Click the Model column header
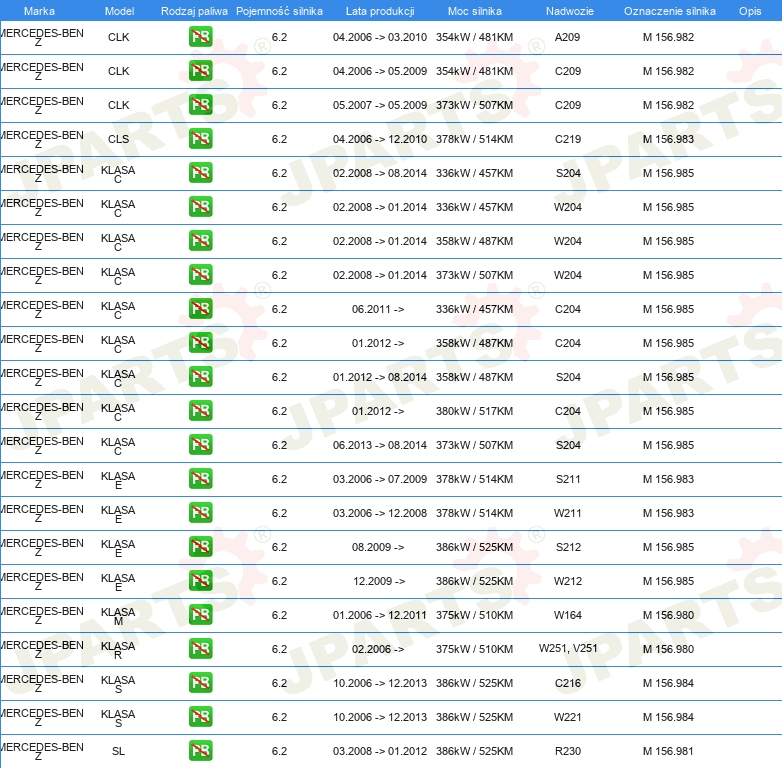Screen dimensions: 782x768 coord(119,11)
